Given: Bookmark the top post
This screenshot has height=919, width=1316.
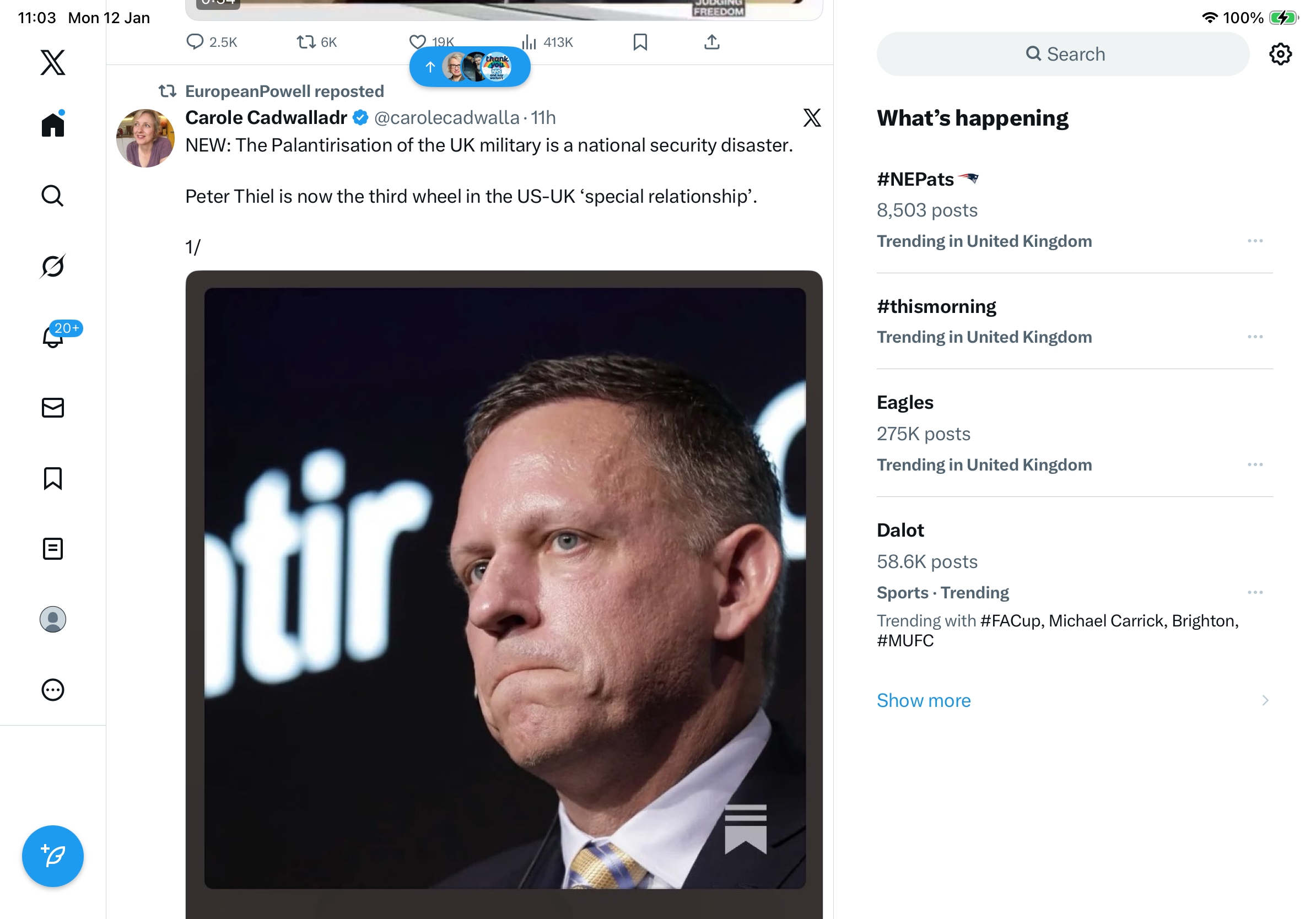Looking at the screenshot, I should coord(640,42).
